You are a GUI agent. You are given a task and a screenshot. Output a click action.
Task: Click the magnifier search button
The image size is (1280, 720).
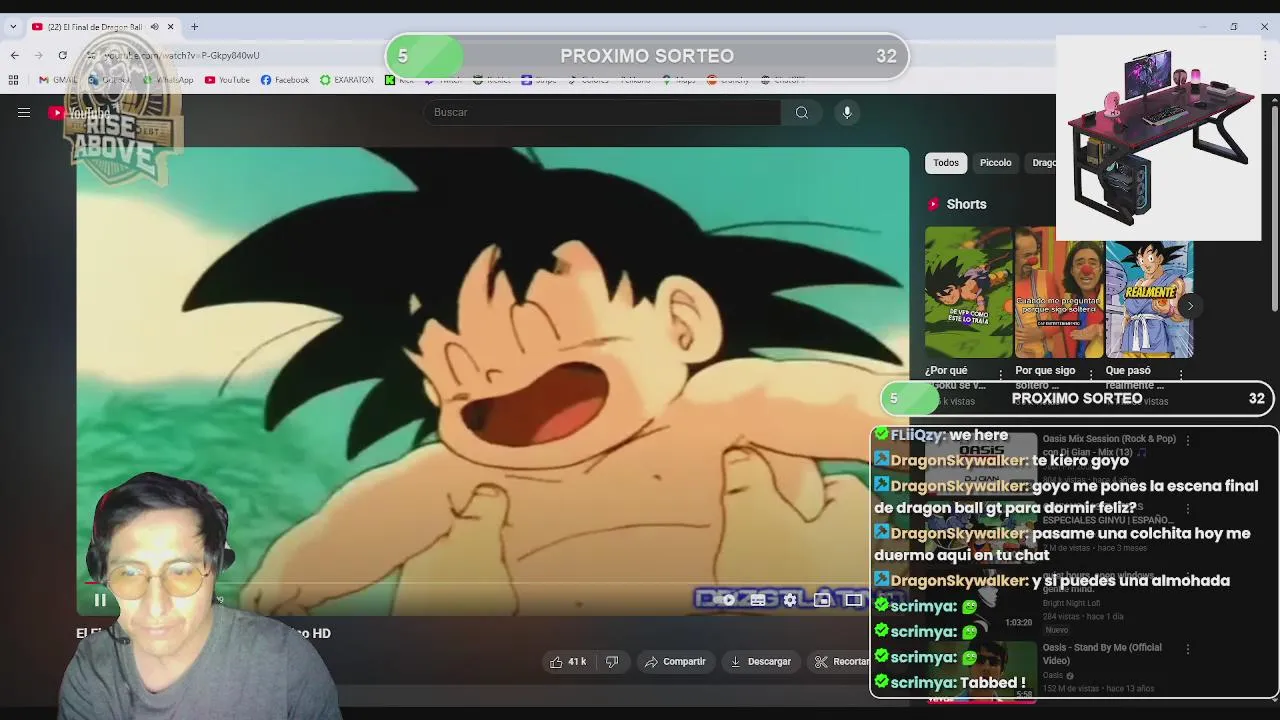[802, 112]
